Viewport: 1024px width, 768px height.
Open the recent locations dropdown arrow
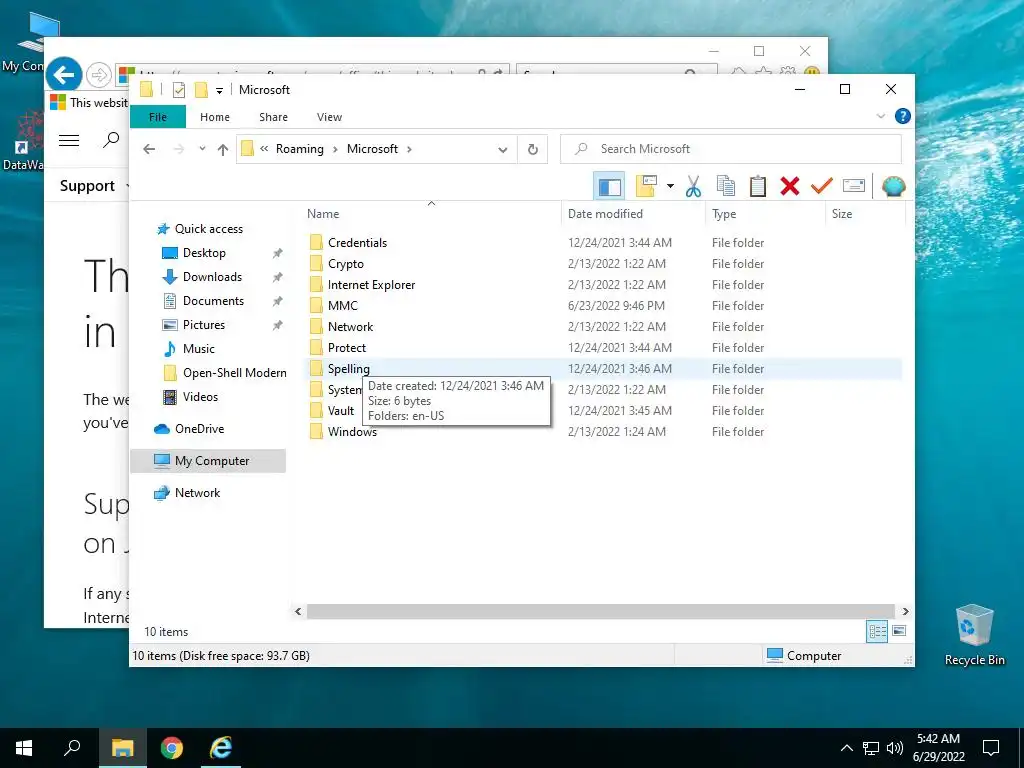click(202, 149)
